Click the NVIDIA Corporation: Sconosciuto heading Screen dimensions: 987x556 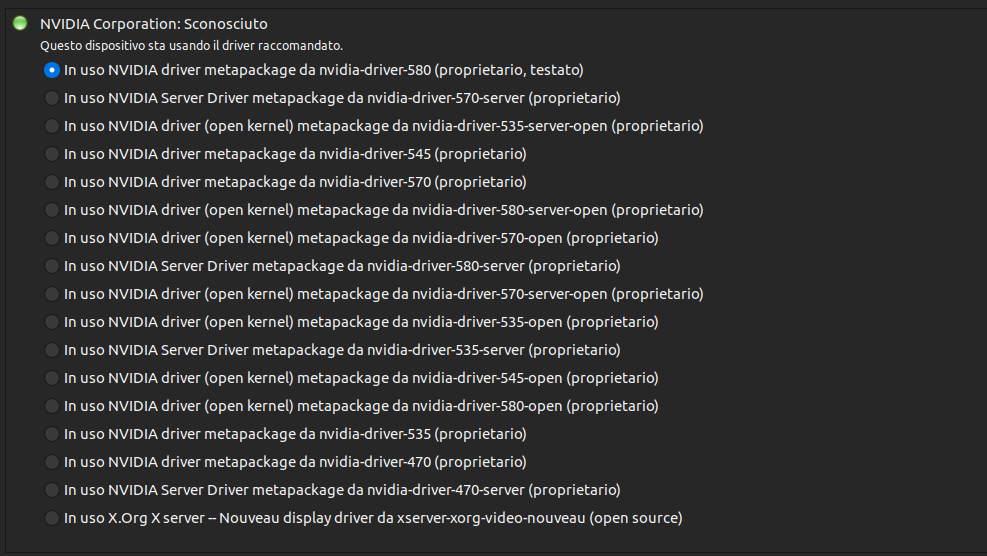153,23
